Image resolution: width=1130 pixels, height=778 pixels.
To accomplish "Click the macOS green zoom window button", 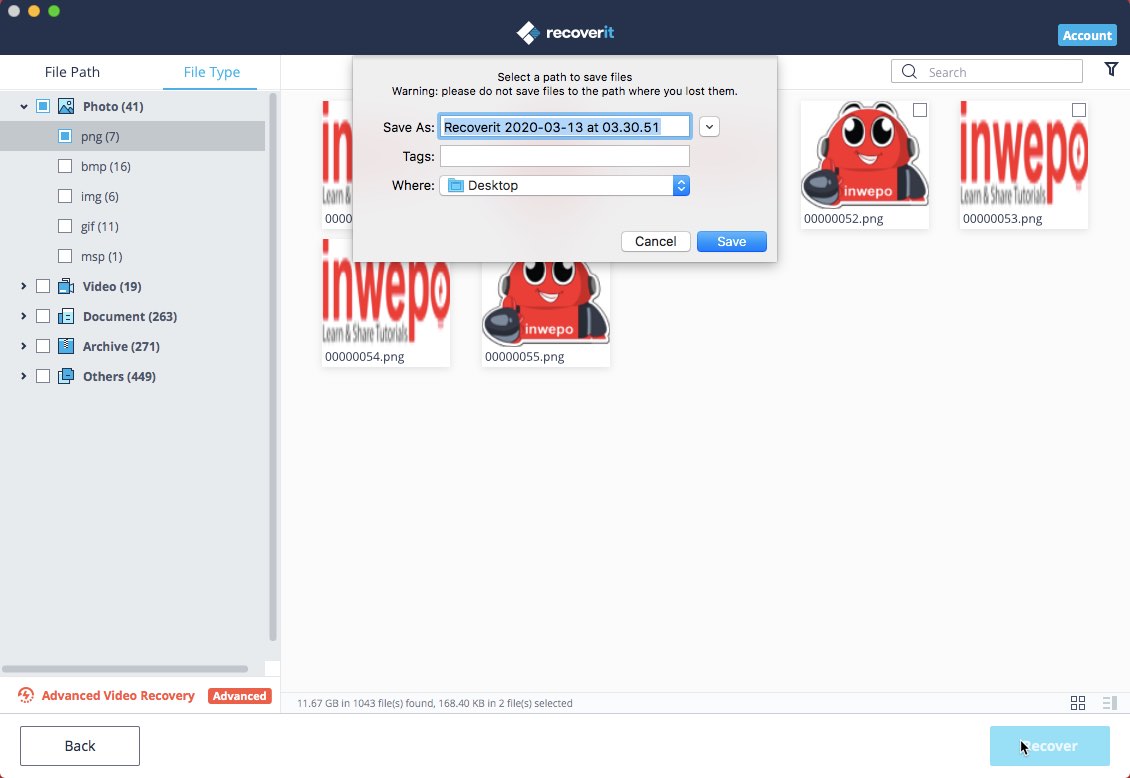I will pyautogui.click(x=54, y=11).
